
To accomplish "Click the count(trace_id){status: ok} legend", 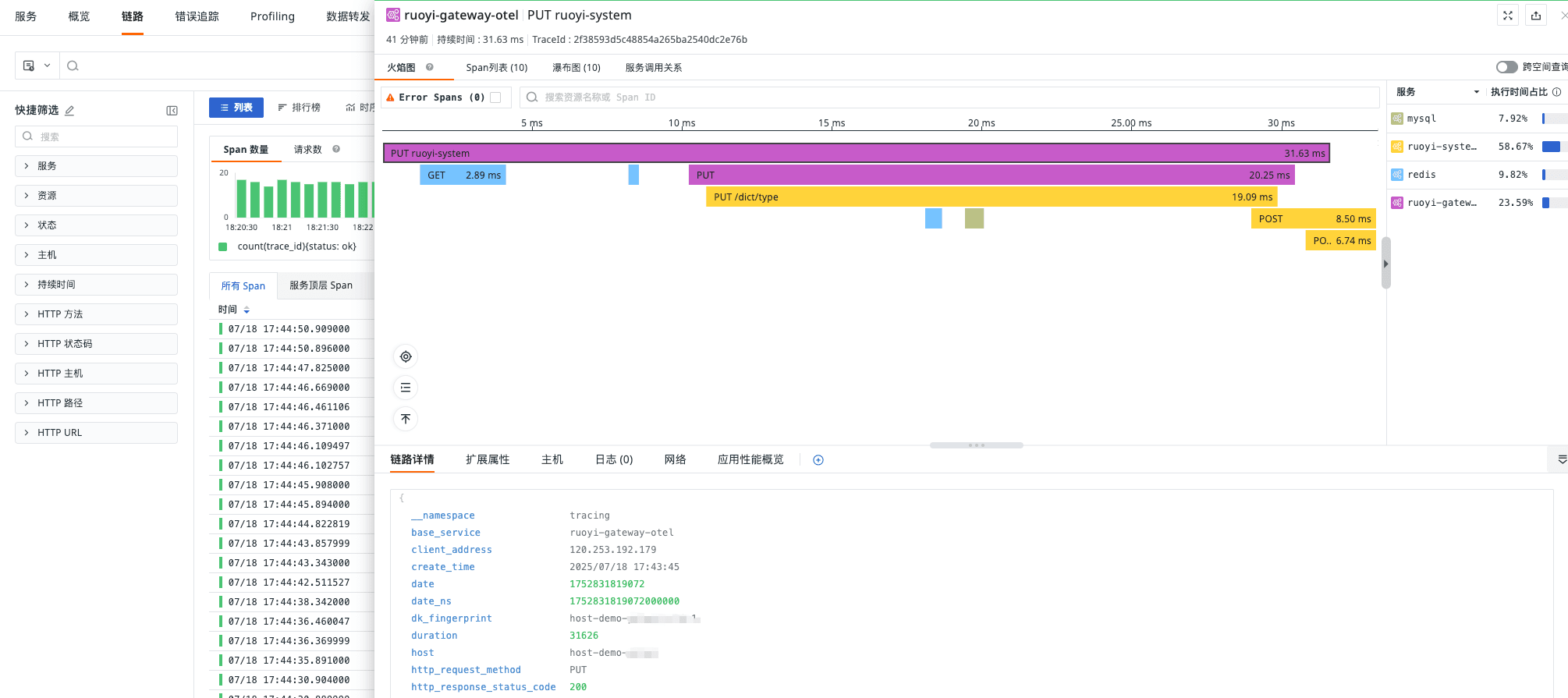I will pyautogui.click(x=288, y=246).
